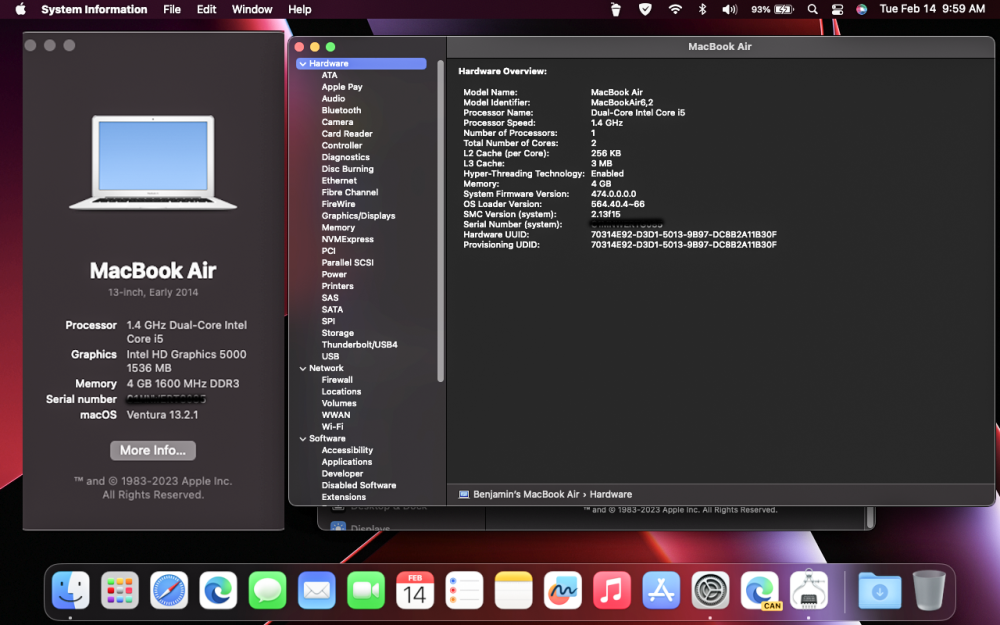Select Power in the sidebar
Screen dimensions: 1000x625
point(334,274)
